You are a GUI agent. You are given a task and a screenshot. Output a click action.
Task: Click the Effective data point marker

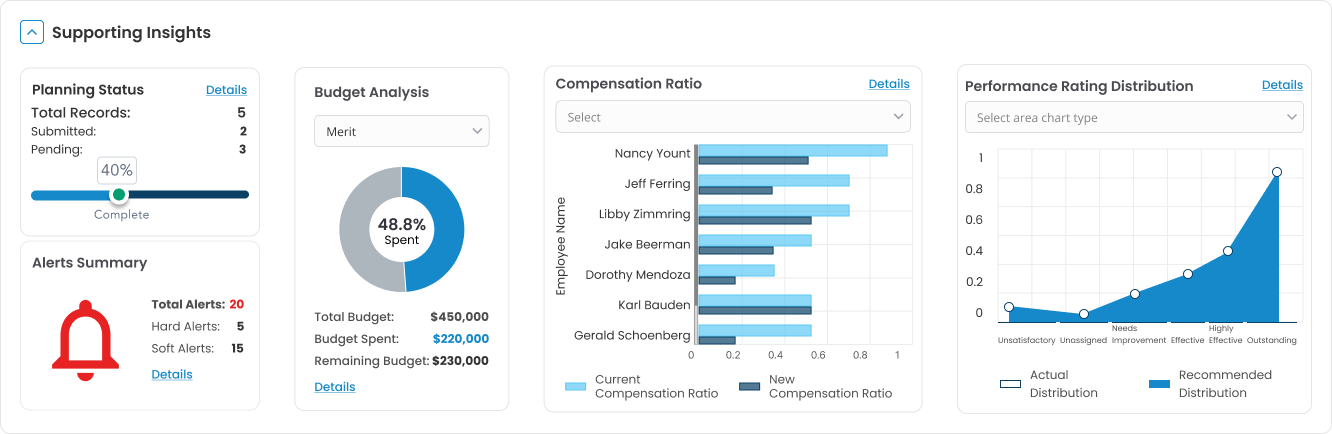click(1188, 274)
